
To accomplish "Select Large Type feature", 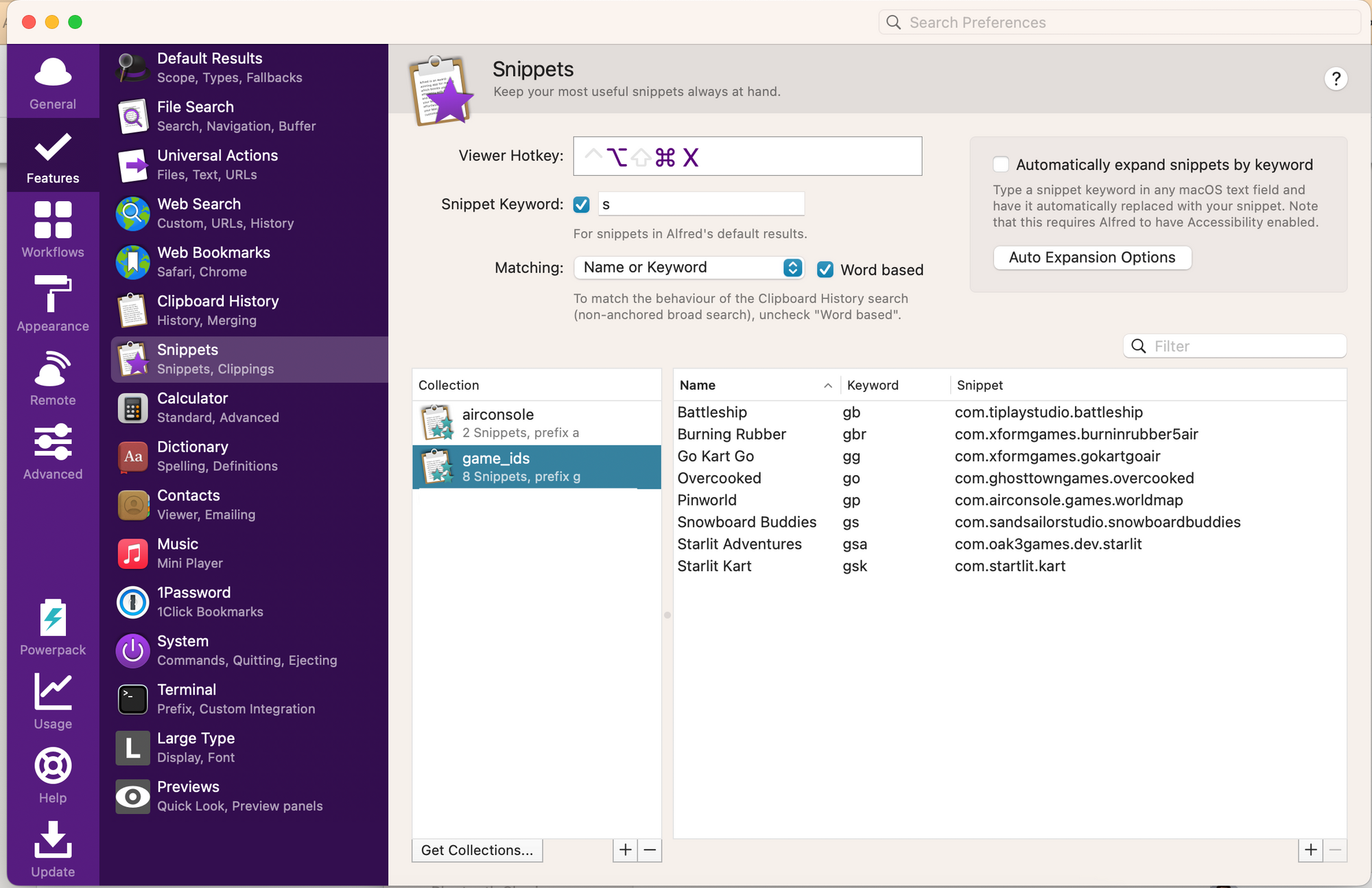I will [250, 748].
